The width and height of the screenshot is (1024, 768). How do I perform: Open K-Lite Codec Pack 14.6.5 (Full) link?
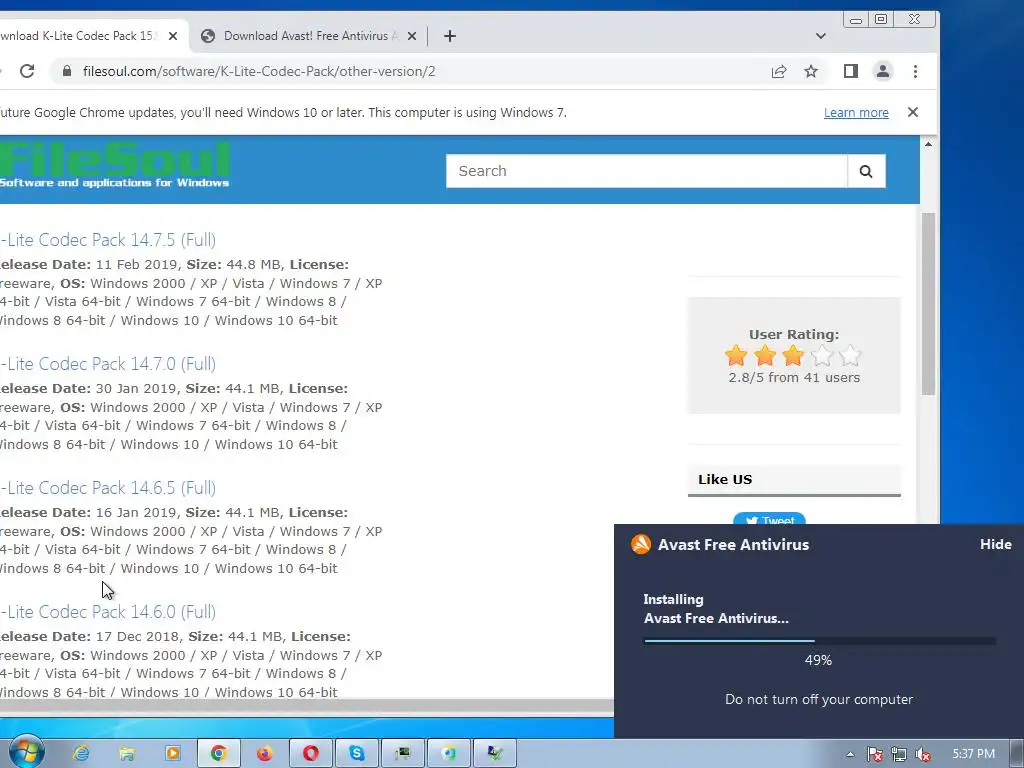(x=108, y=488)
